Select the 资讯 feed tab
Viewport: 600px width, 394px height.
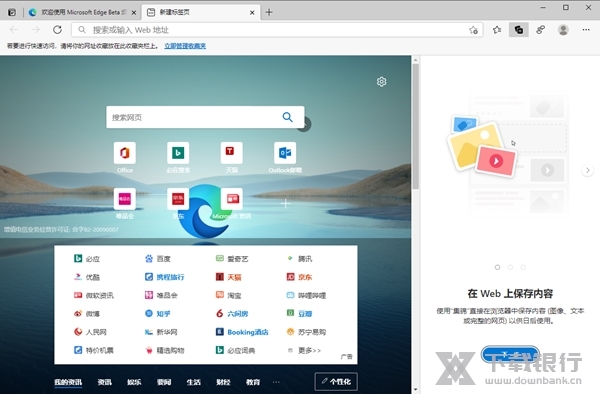(104, 382)
